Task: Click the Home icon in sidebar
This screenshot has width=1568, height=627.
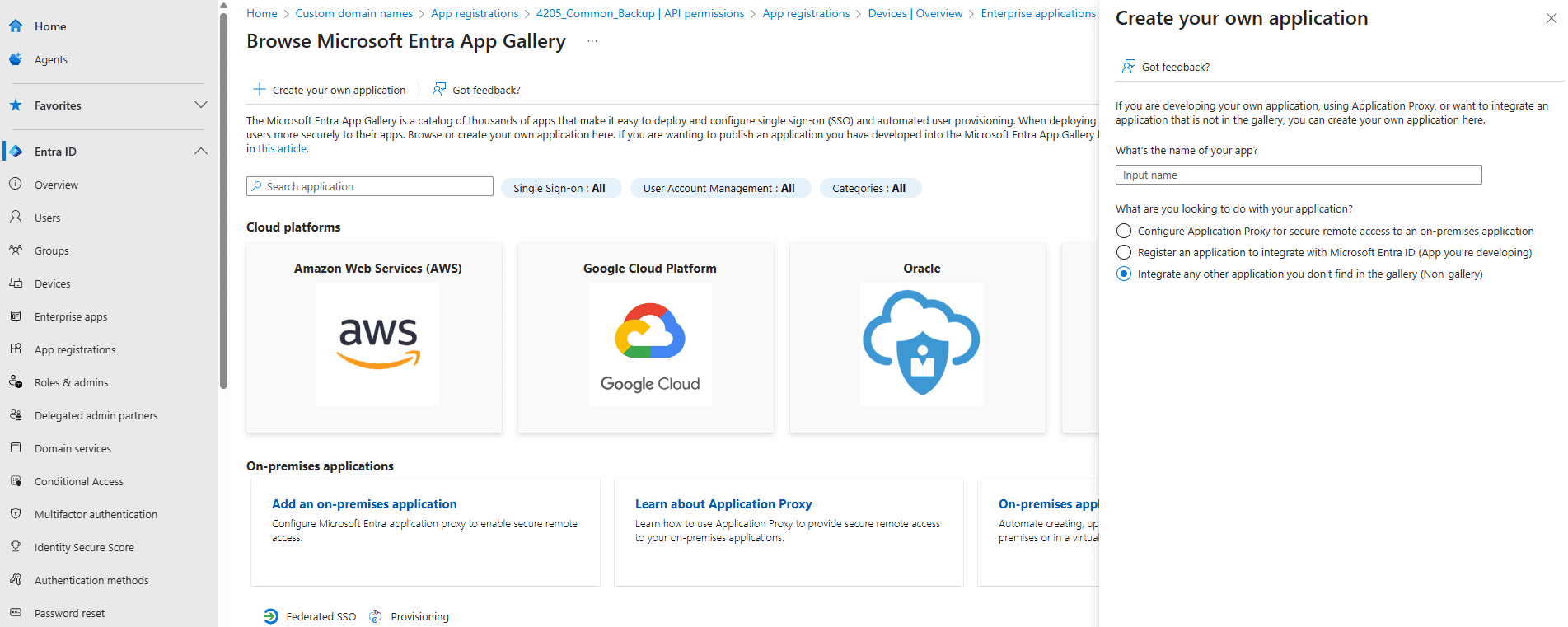Action: [x=16, y=26]
